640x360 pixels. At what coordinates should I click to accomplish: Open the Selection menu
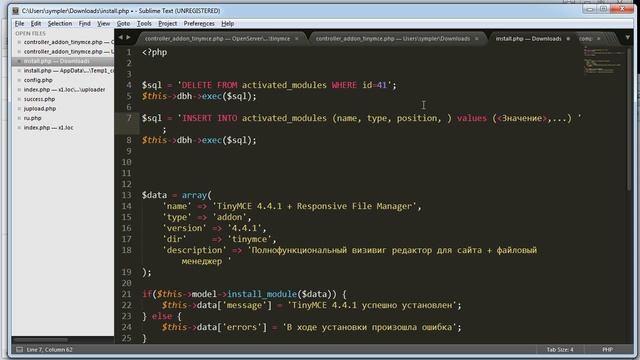60,24
